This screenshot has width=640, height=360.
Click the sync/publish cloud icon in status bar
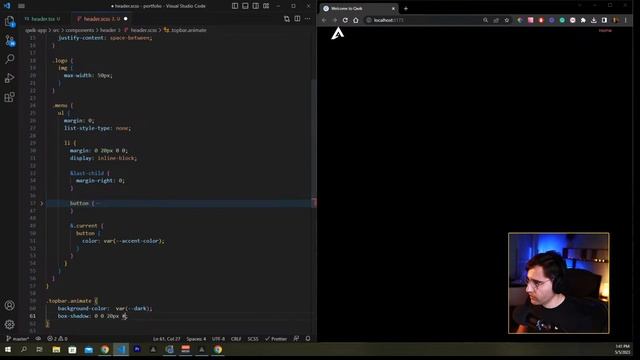point(38,339)
